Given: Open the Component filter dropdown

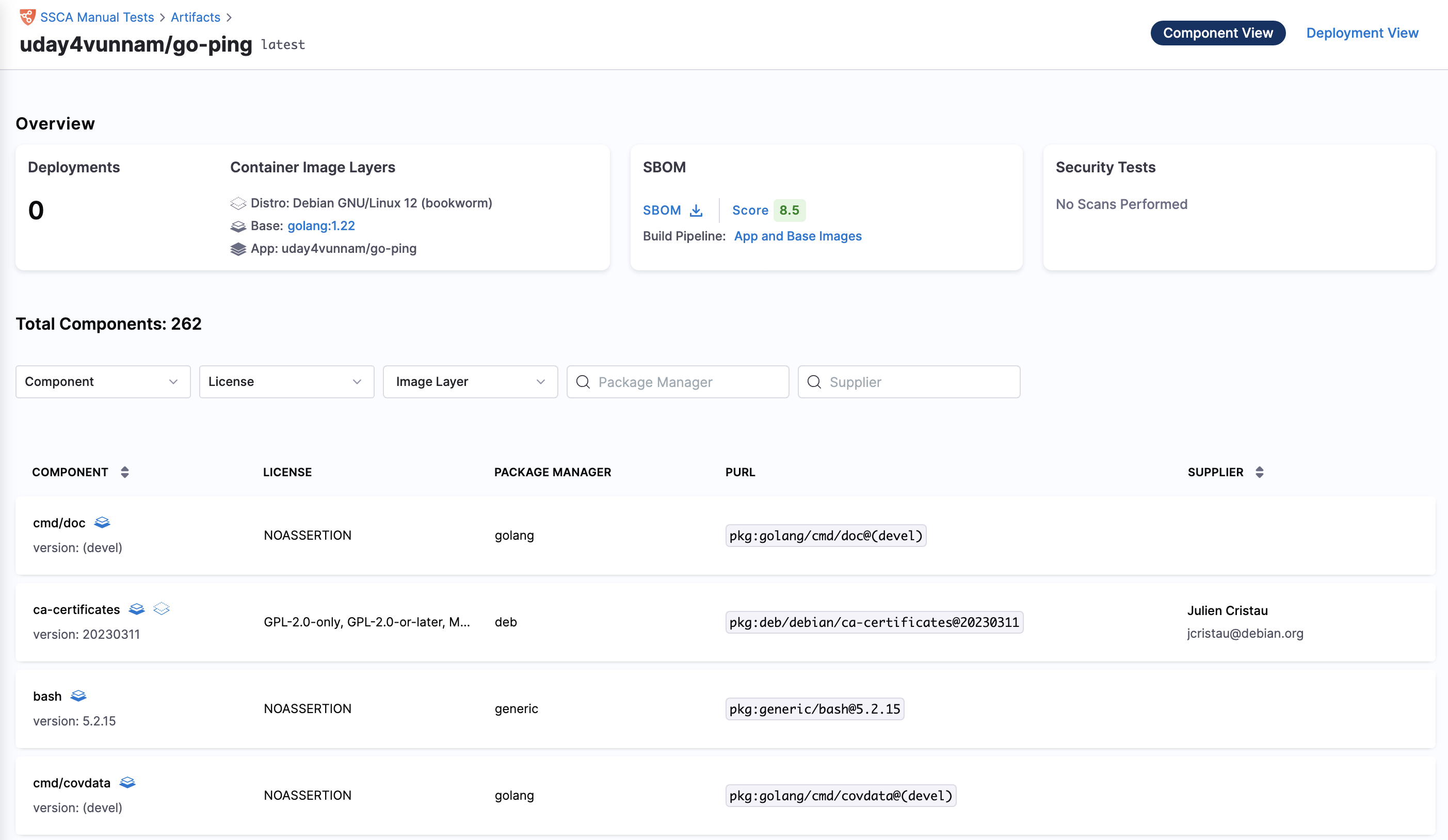Looking at the screenshot, I should pos(103,381).
